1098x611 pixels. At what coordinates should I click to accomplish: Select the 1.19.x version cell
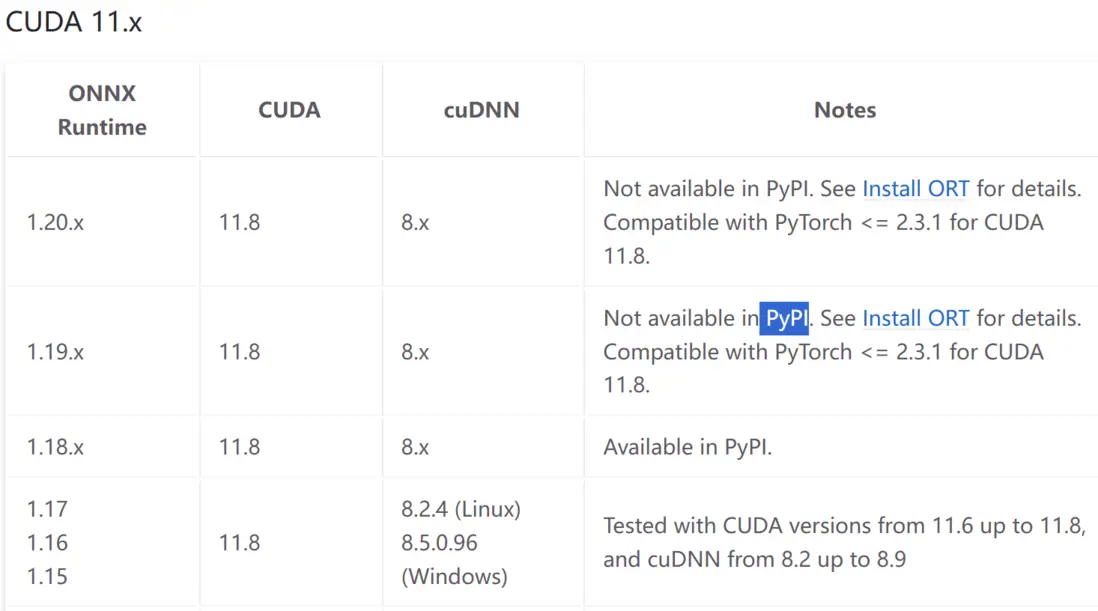pyautogui.click(x=55, y=352)
